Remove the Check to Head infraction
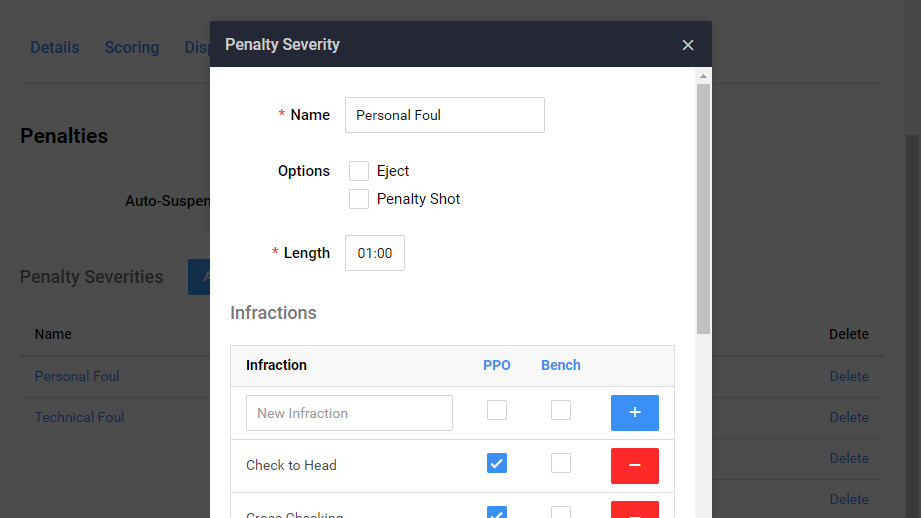921x518 pixels. click(634, 465)
